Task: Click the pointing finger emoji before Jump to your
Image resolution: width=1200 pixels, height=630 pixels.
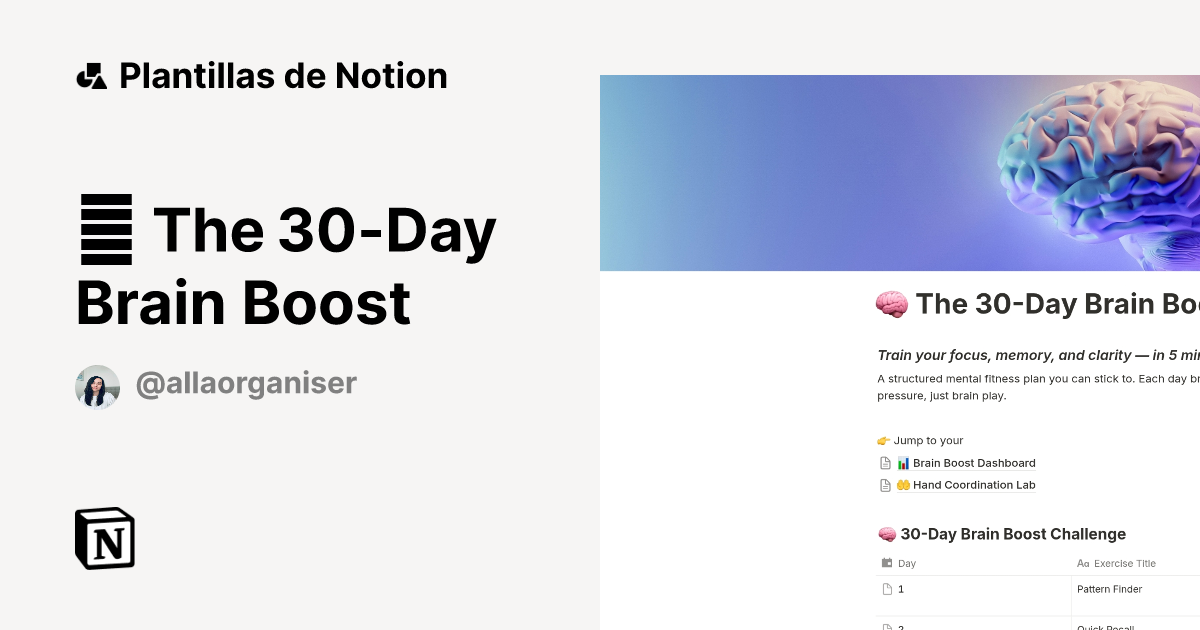Action: pos(883,440)
